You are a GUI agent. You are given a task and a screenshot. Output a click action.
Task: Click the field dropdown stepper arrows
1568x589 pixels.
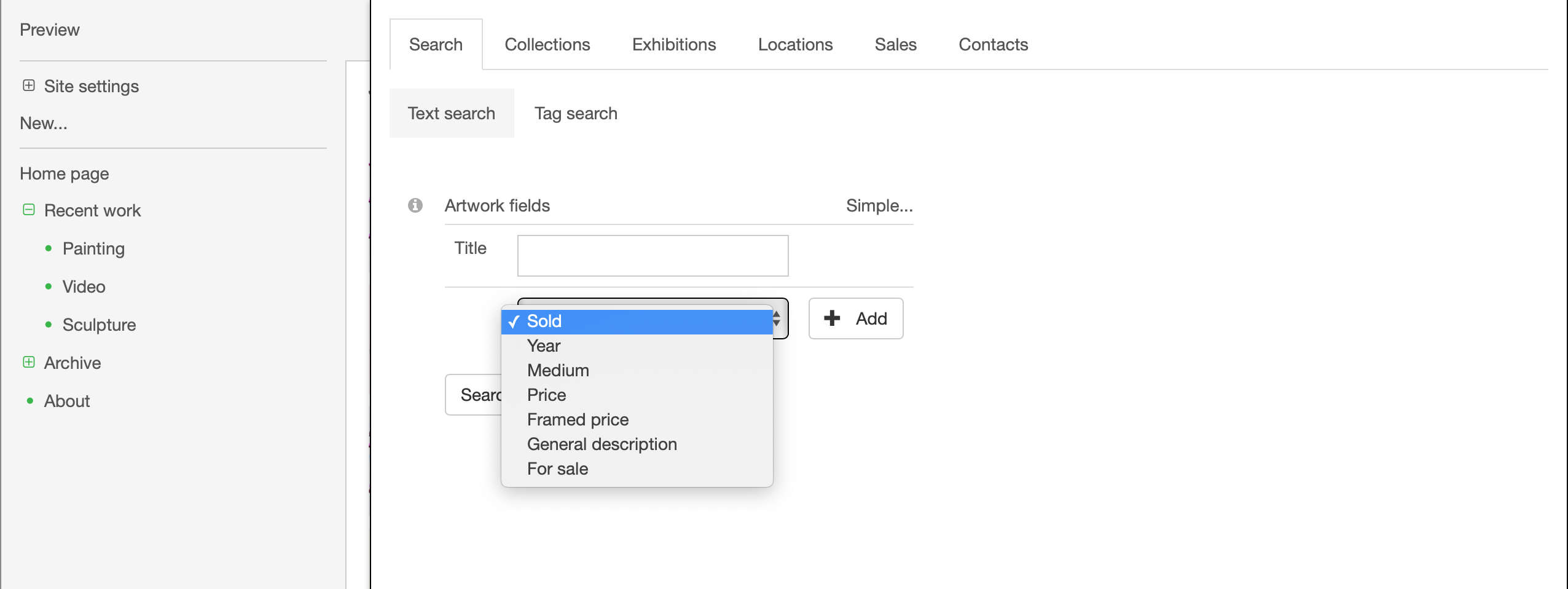tap(777, 318)
